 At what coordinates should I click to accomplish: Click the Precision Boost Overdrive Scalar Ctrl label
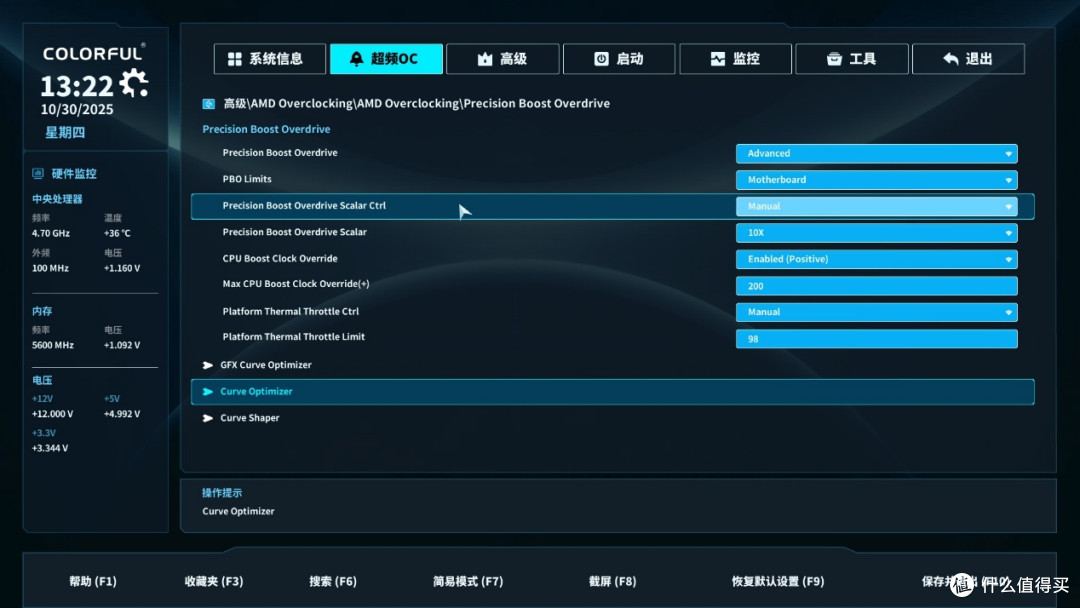(304, 205)
